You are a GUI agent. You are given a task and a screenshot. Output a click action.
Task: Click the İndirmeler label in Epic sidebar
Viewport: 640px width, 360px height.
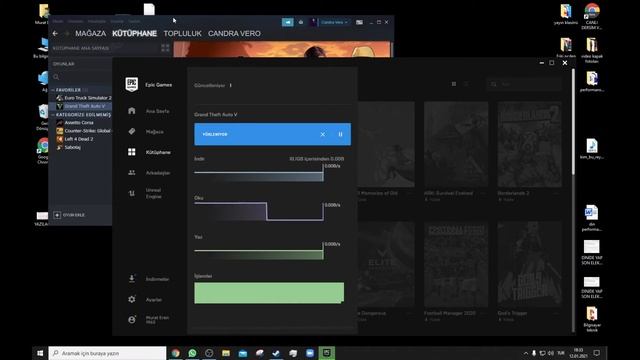click(158, 279)
